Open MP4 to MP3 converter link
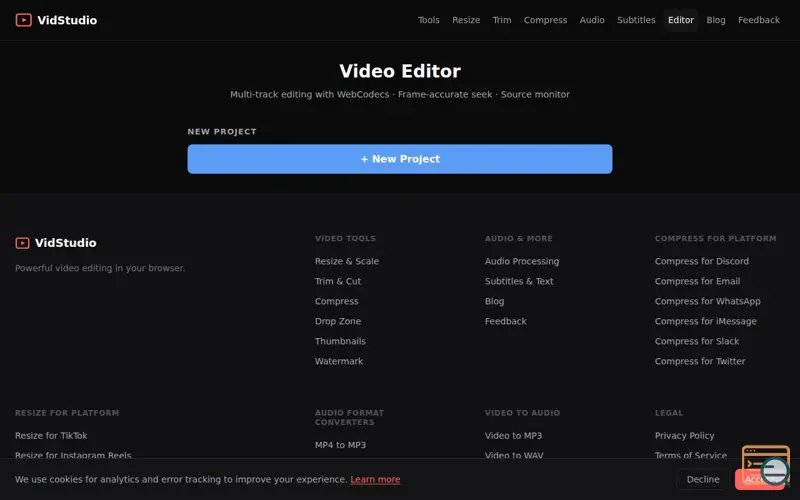This screenshot has width=800, height=500. [x=340, y=445]
